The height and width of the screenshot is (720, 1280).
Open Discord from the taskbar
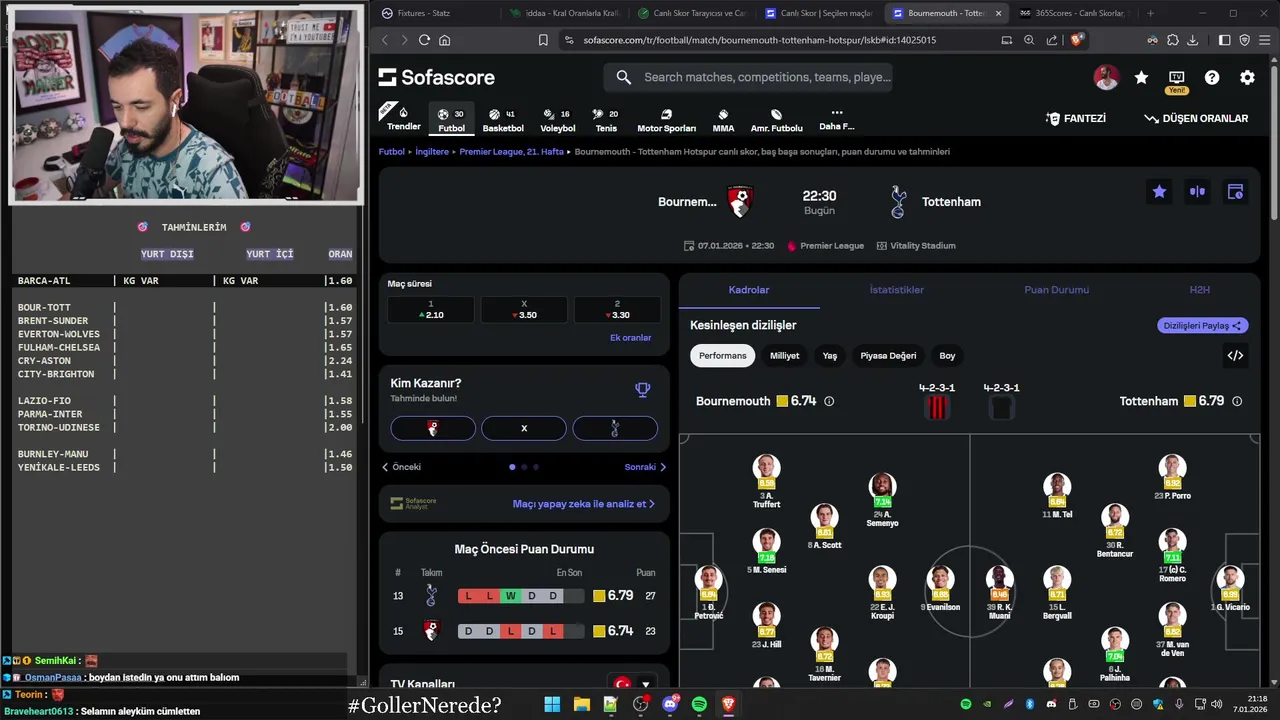pos(670,704)
